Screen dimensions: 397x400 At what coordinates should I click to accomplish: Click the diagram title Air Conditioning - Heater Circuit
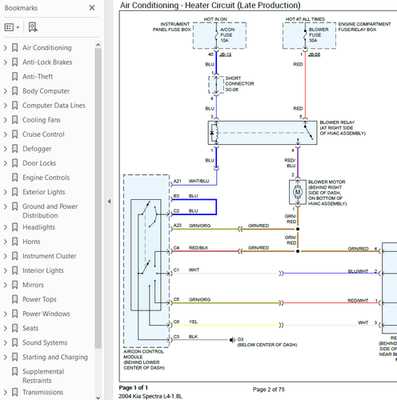[210, 5]
